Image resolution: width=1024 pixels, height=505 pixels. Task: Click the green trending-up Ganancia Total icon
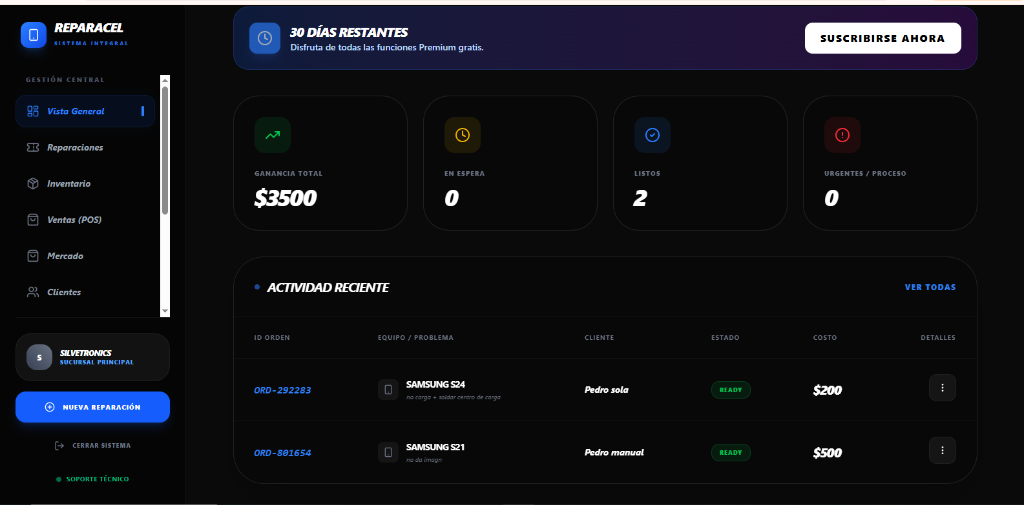pyautogui.click(x=272, y=134)
